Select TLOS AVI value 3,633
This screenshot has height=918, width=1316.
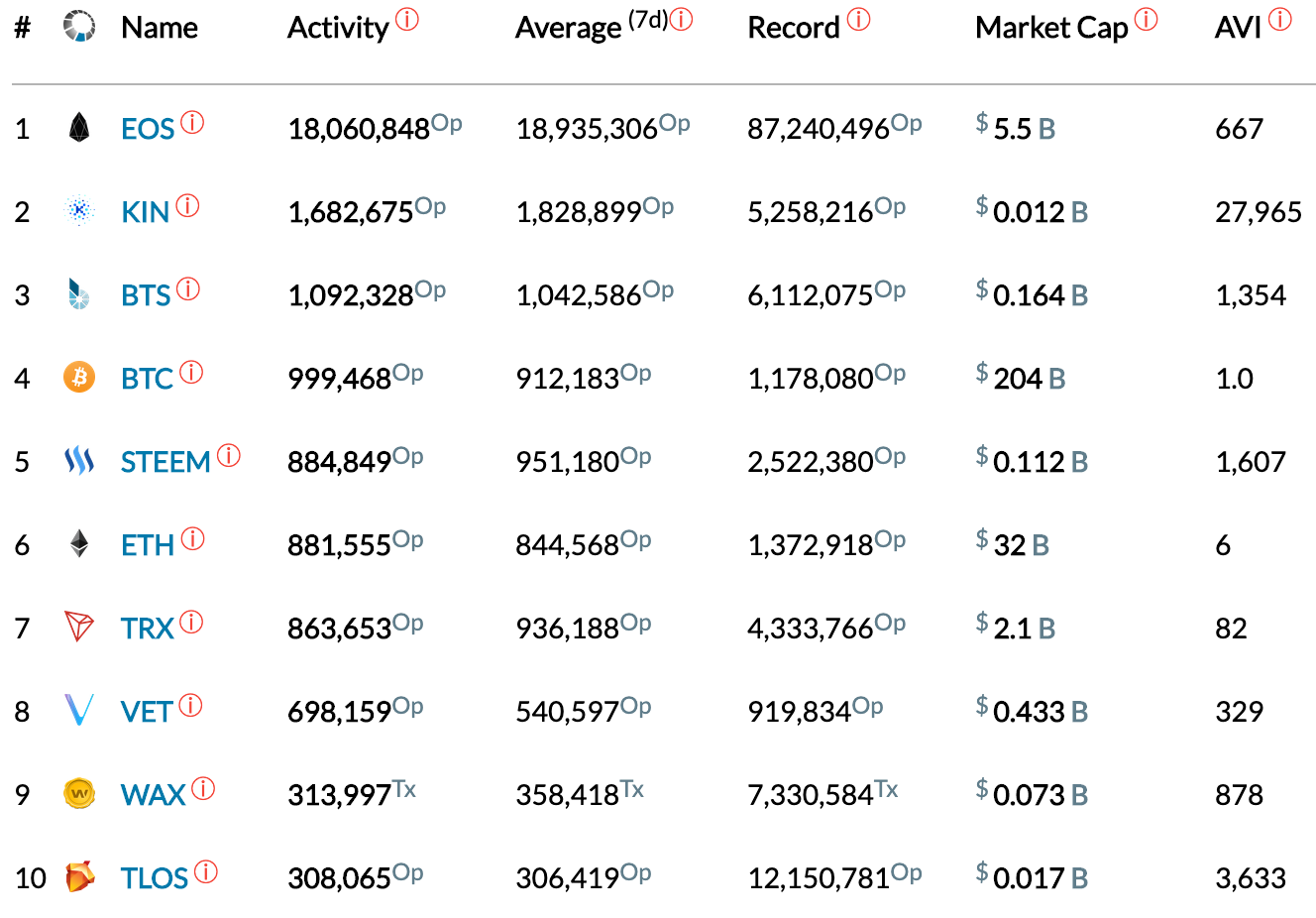[x=1251, y=878]
